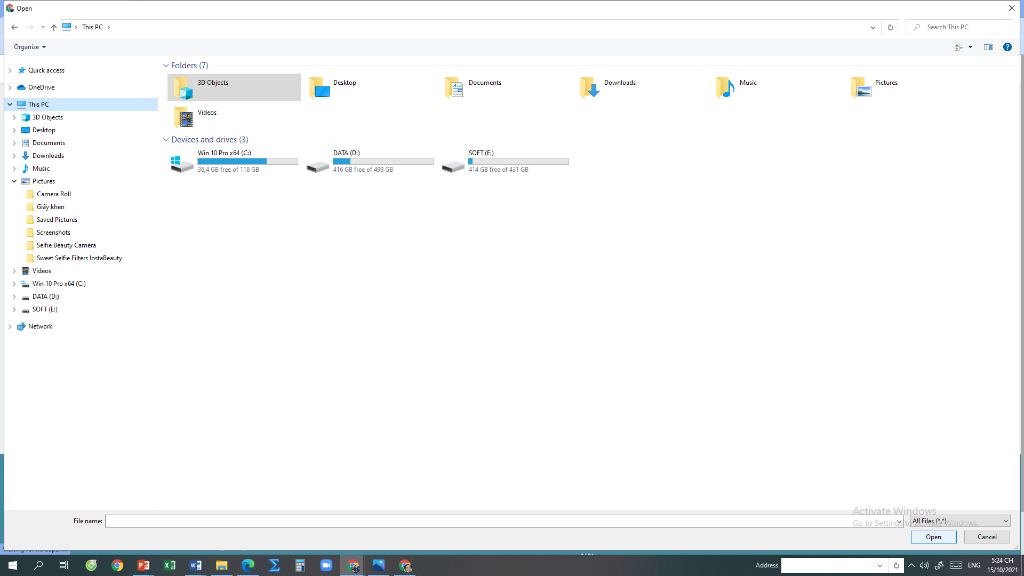Screen dimensions: 1024x576
Task: Open taskbar Search magnifier
Action: [x=39, y=566]
